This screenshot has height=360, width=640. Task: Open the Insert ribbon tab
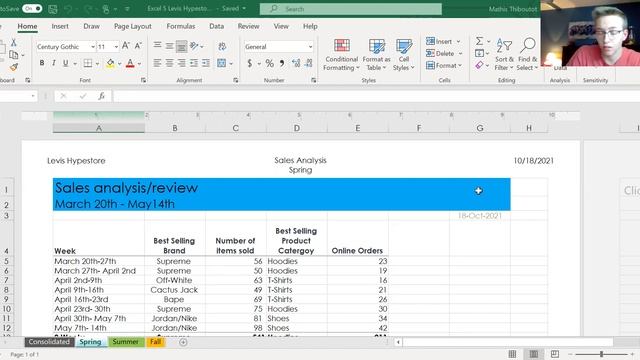60,26
